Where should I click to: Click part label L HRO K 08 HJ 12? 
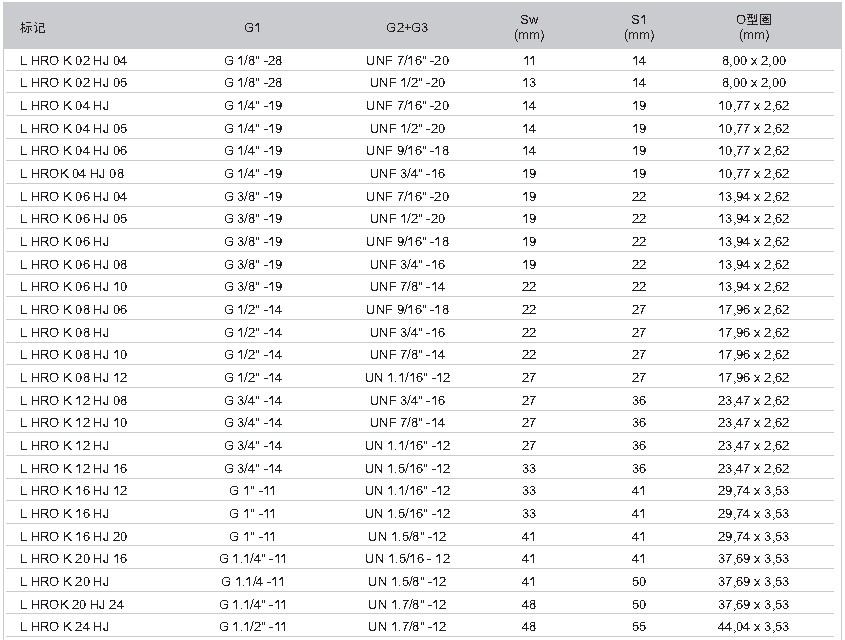pyautogui.click(x=73, y=378)
